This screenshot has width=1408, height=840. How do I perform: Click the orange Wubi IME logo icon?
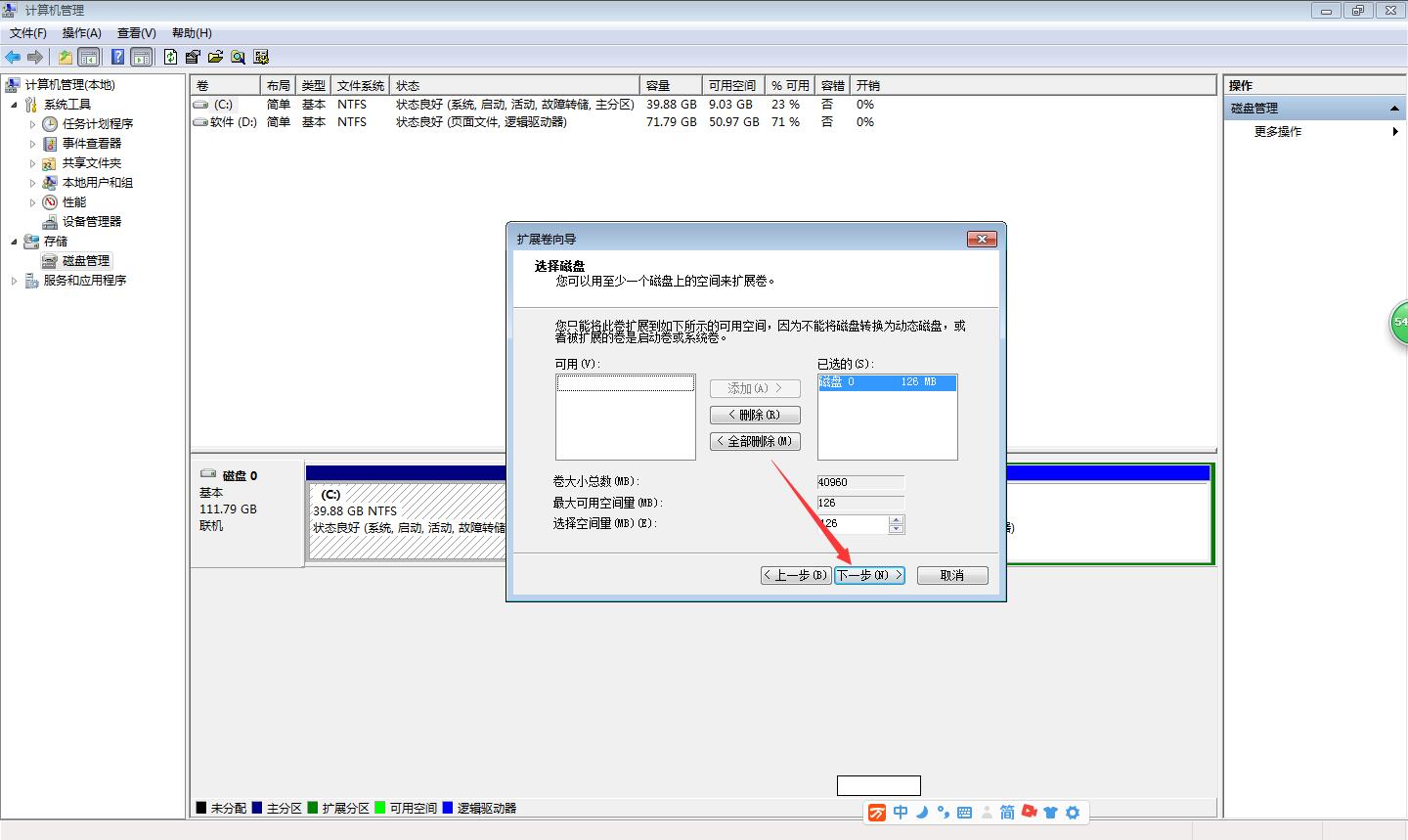(x=877, y=812)
